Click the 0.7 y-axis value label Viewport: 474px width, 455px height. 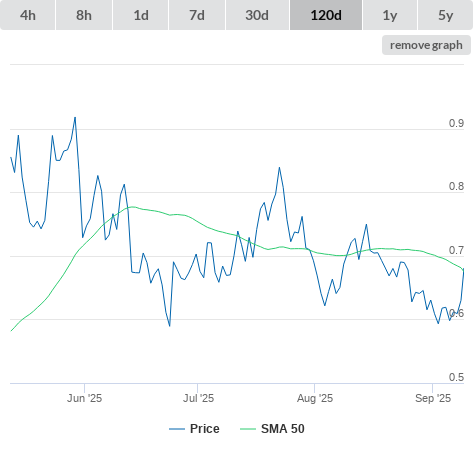(x=456, y=250)
